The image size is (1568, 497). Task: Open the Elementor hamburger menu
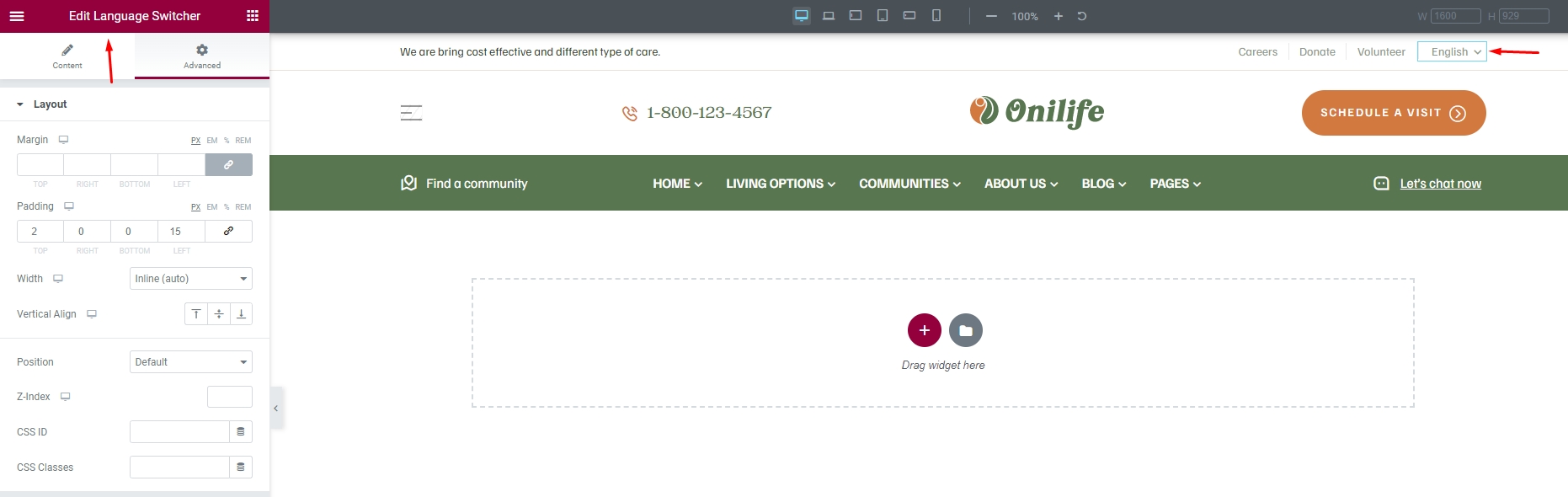coord(17,16)
